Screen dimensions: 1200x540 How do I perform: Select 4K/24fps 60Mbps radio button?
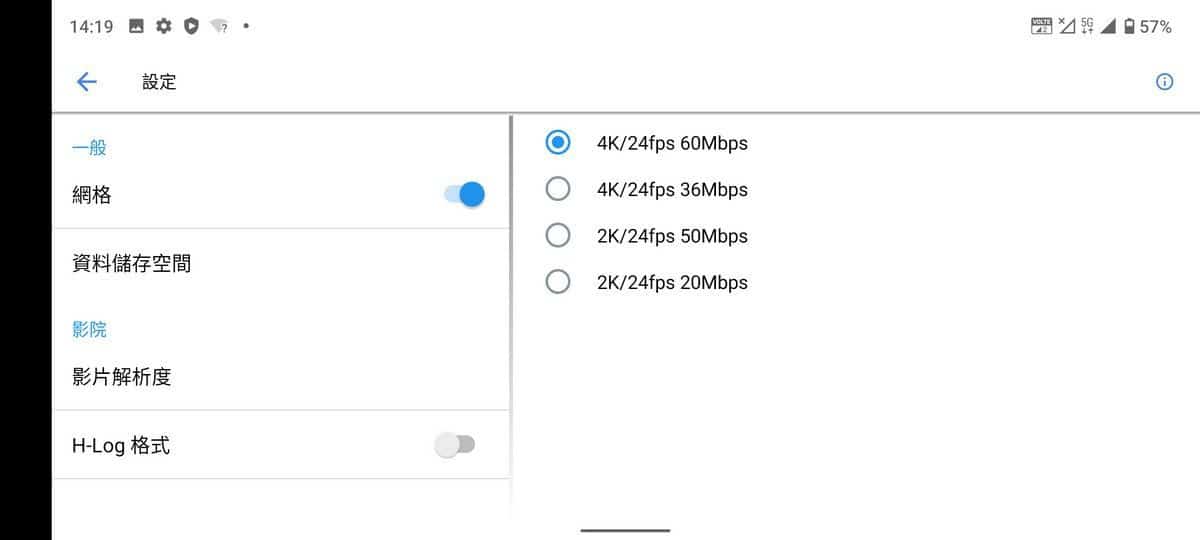(x=558, y=143)
